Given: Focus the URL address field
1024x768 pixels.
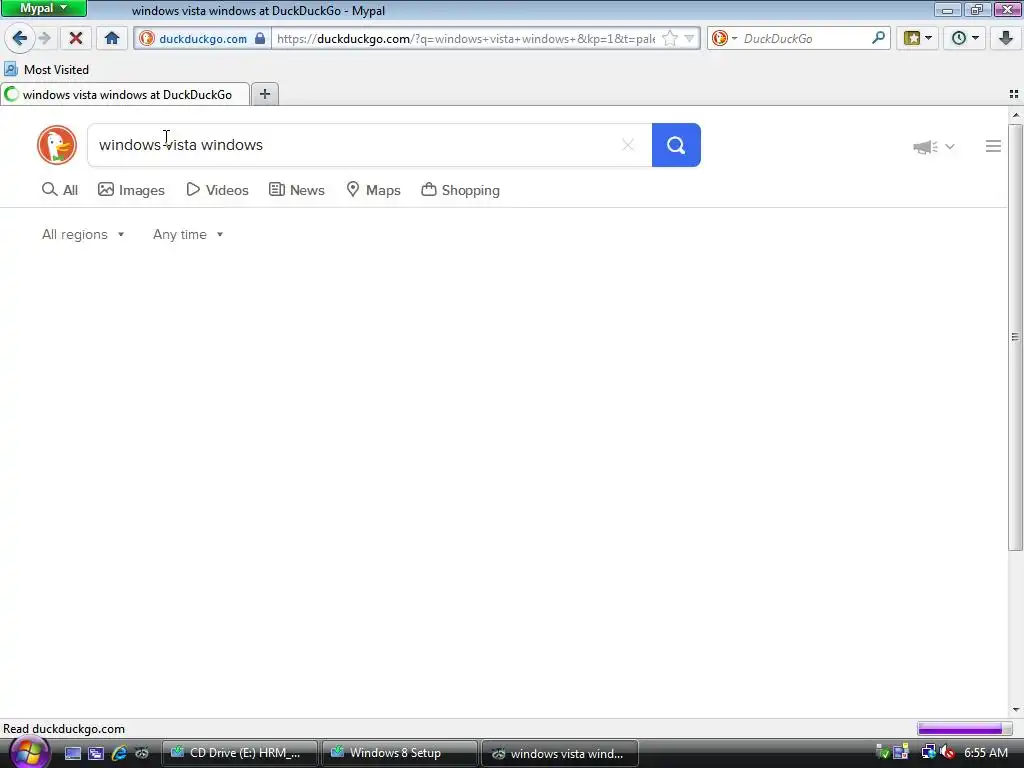Looking at the screenshot, I should click(x=466, y=39).
